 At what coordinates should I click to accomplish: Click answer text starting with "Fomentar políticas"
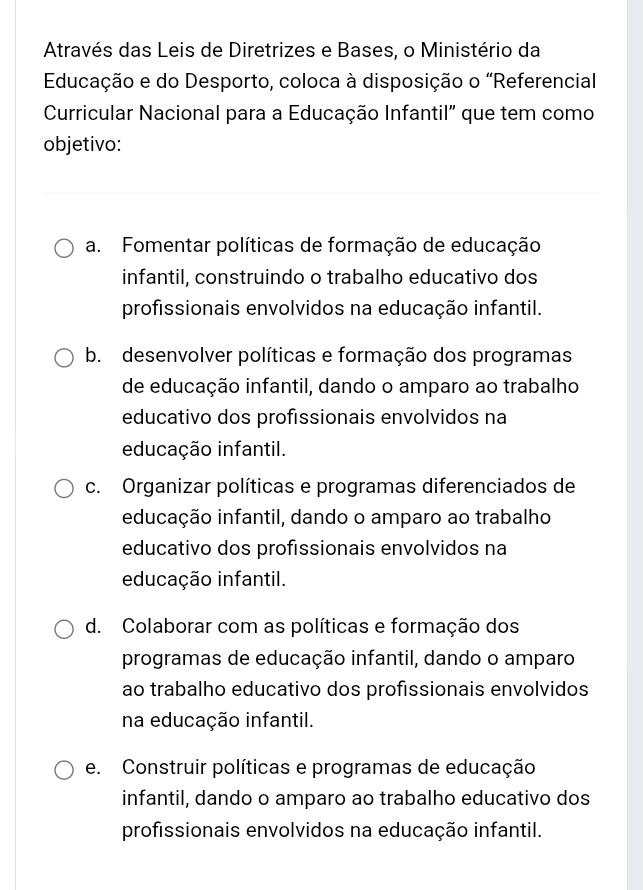[x=331, y=277]
